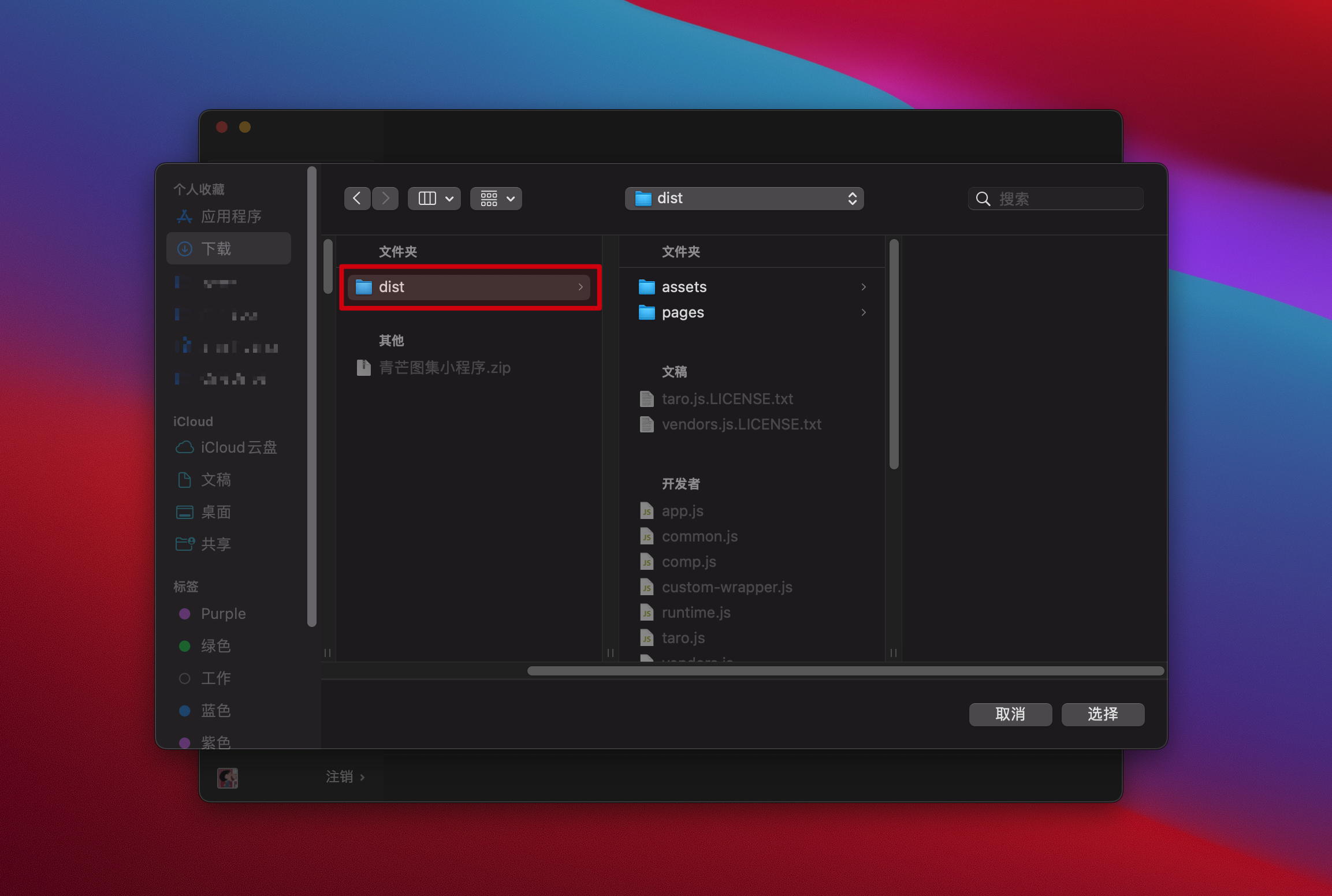
Task: Click Cancel (取消) button
Action: click(x=1010, y=714)
